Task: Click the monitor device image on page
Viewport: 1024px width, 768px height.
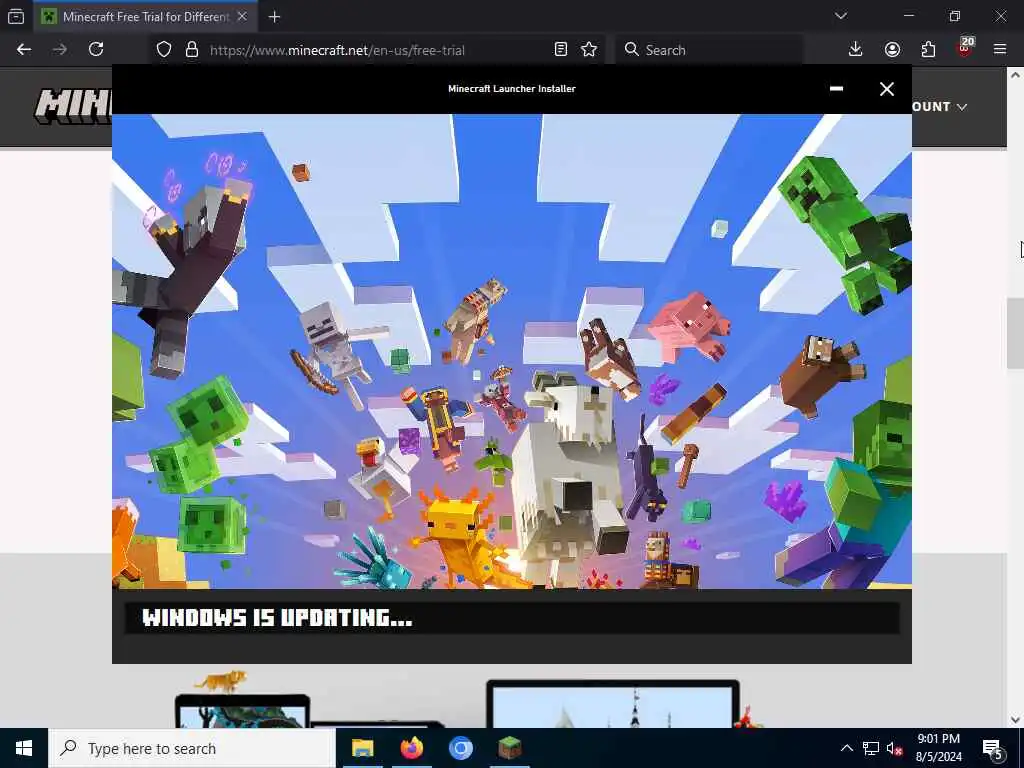Action: tap(613, 704)
